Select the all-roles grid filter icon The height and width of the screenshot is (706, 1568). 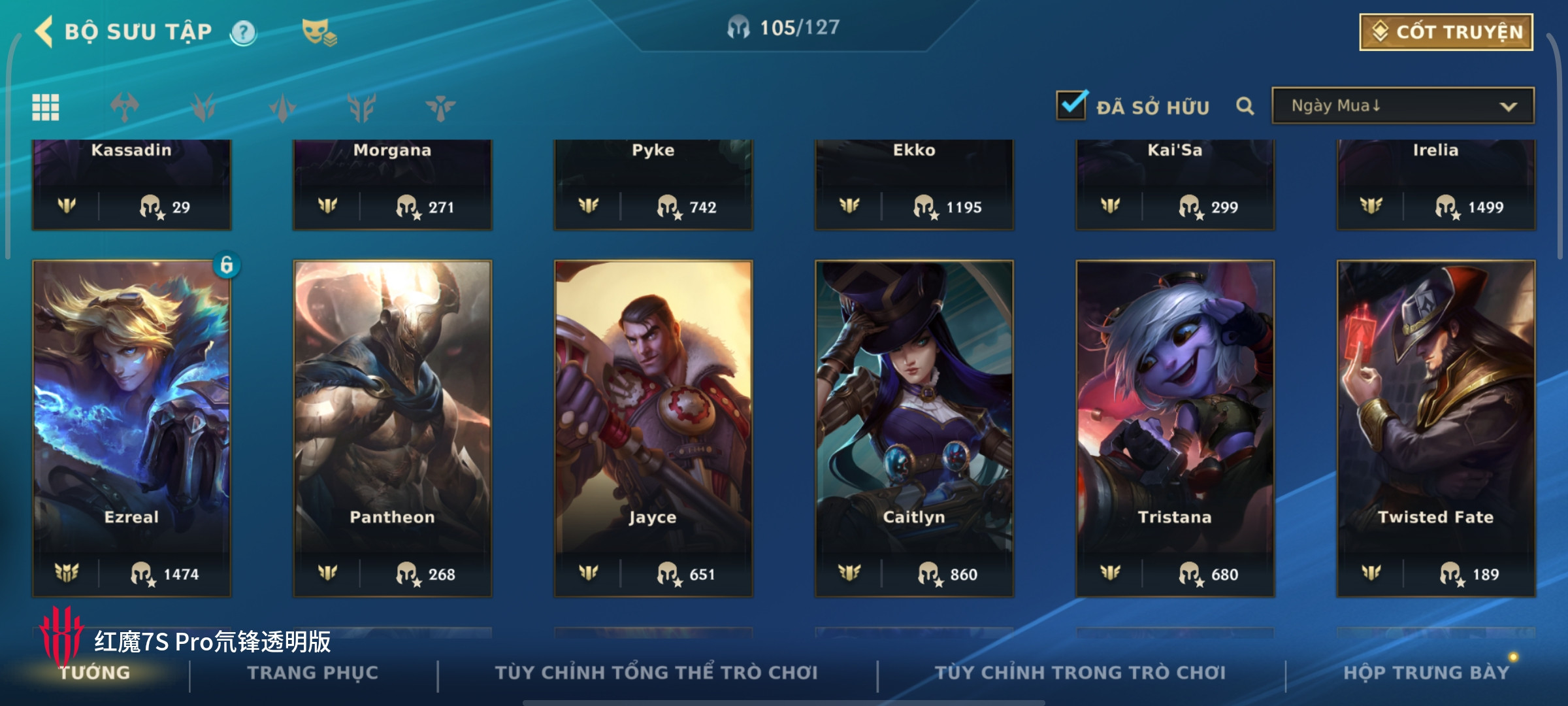46,107
